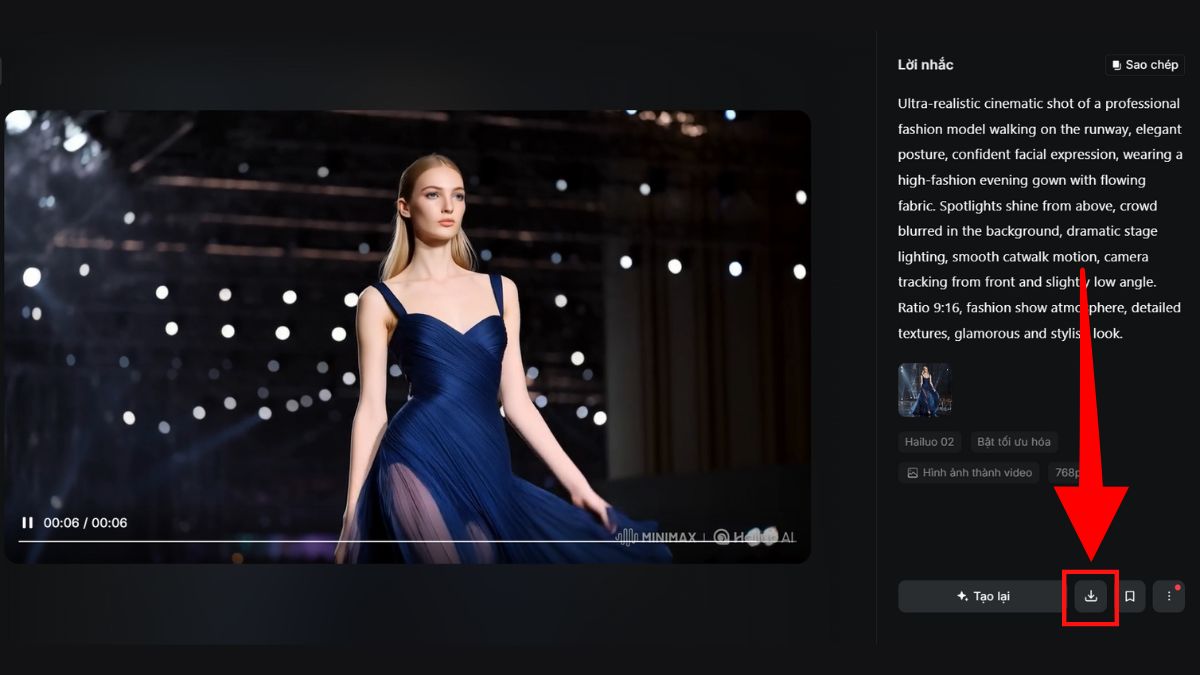Click the Hailuo 02 model tag

click(930, 442)
